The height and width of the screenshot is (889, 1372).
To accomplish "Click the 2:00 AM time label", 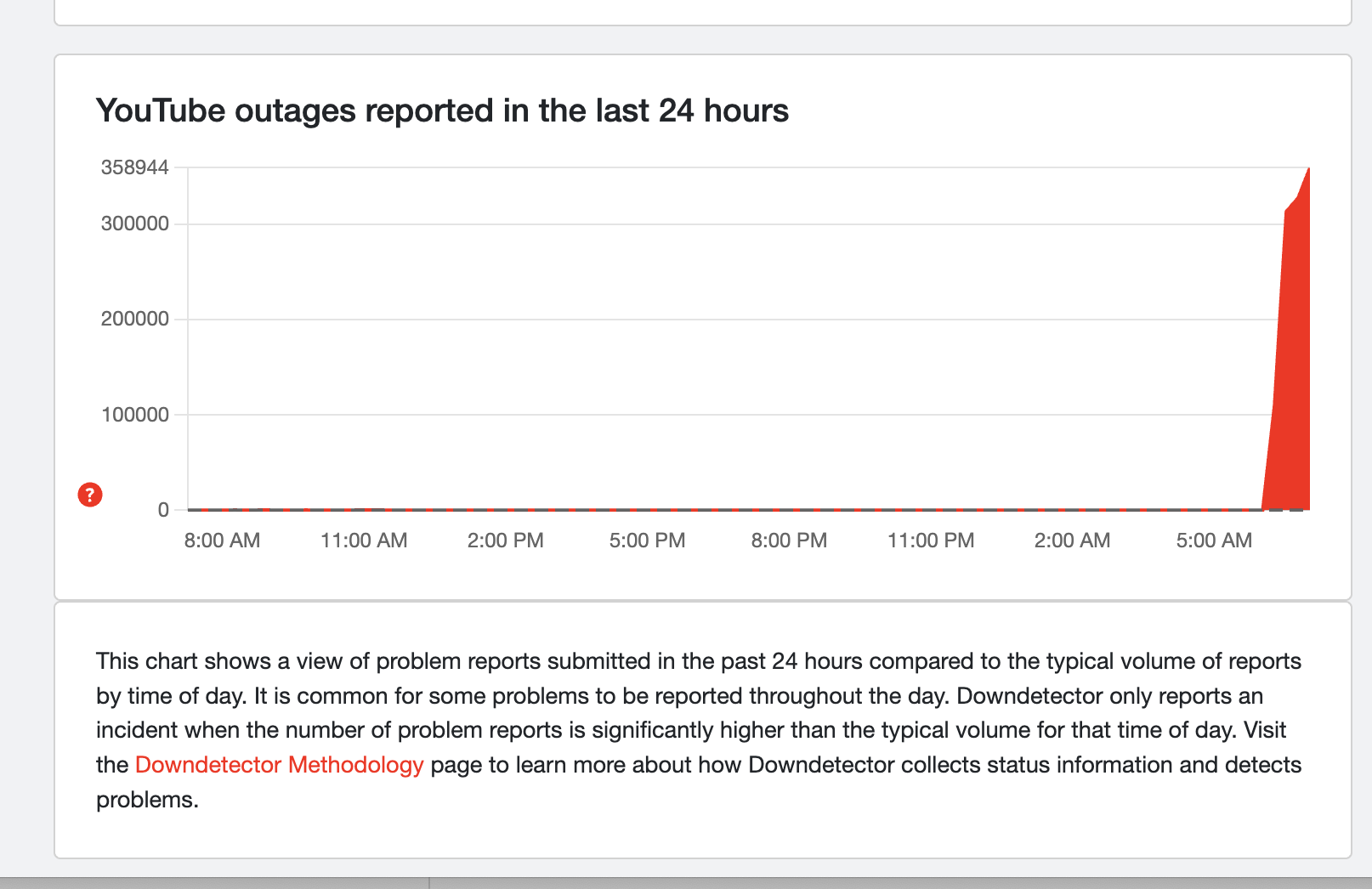I will pyautogui.click(x=1072, y=541).
